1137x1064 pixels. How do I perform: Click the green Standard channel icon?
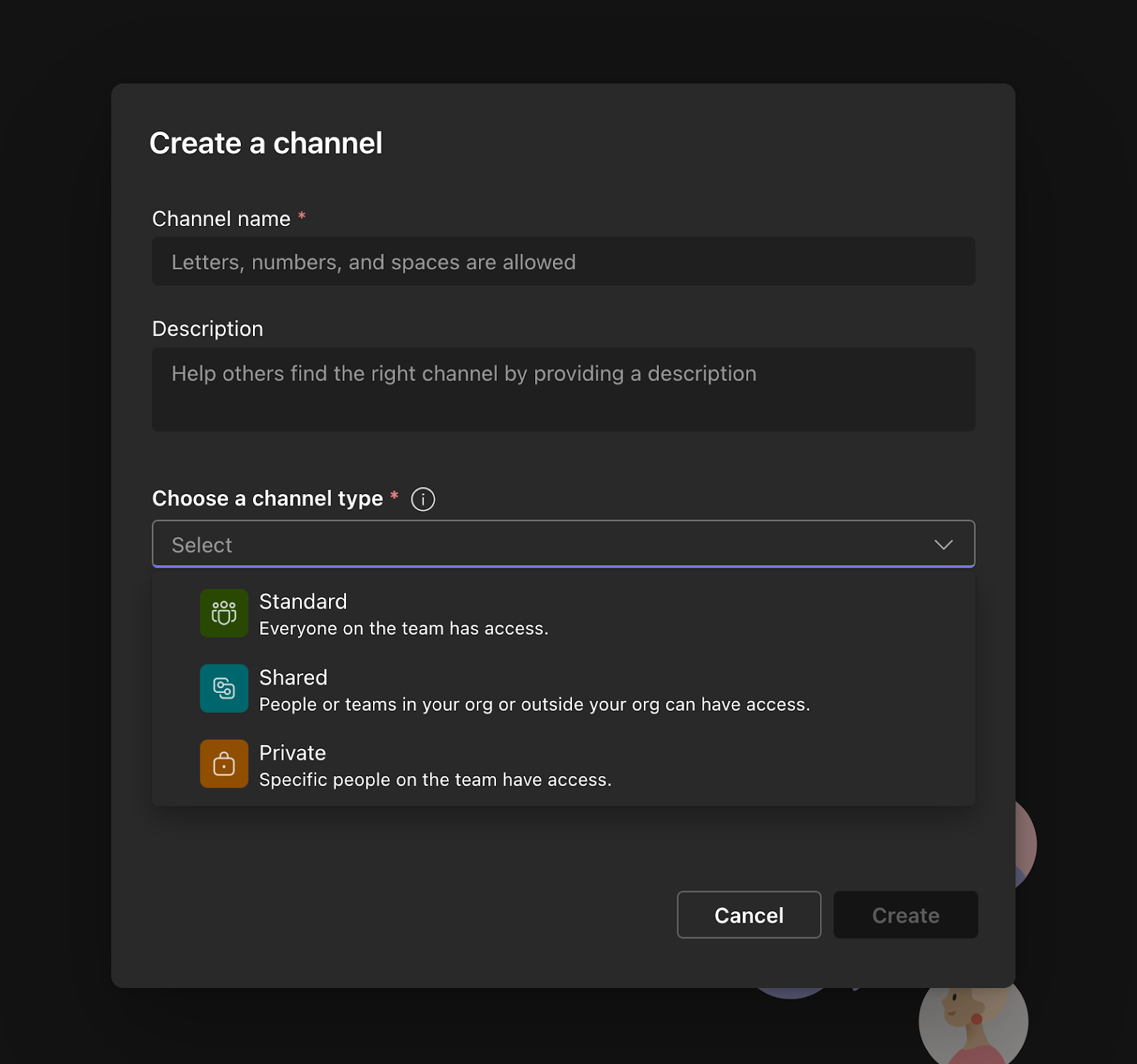click(224, 613)
